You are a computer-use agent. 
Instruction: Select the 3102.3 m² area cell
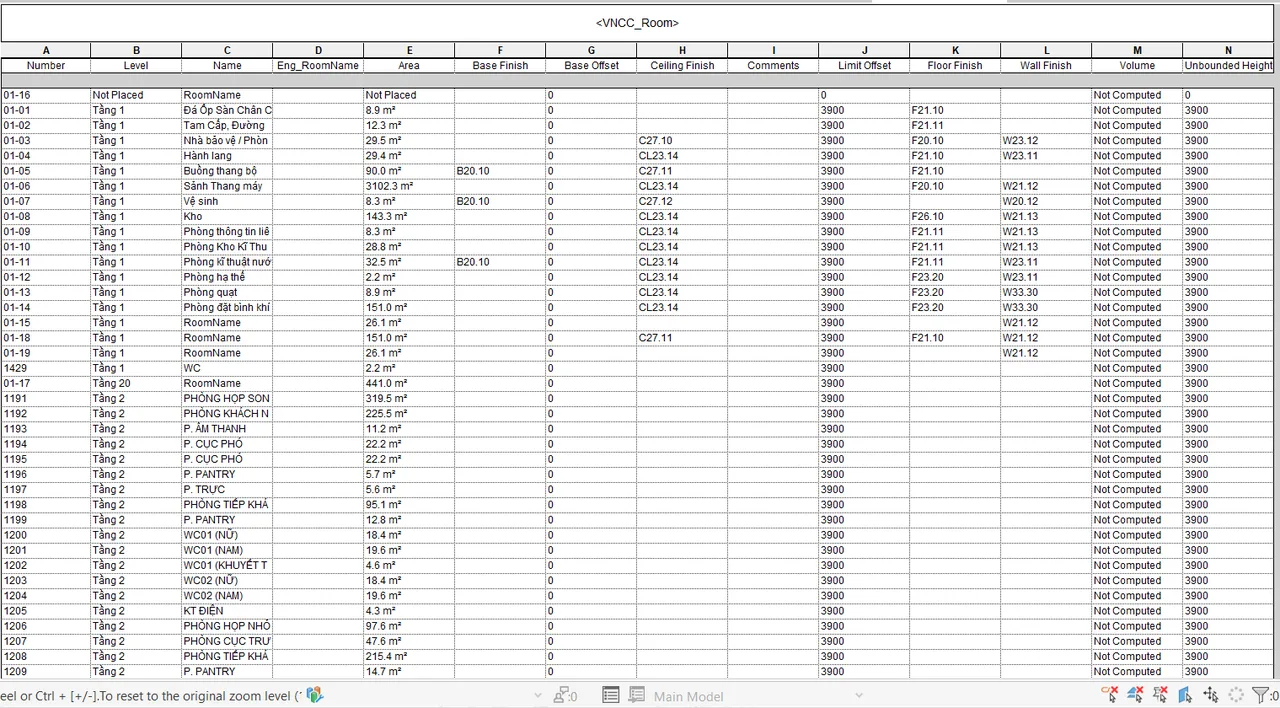coord(409,186)
